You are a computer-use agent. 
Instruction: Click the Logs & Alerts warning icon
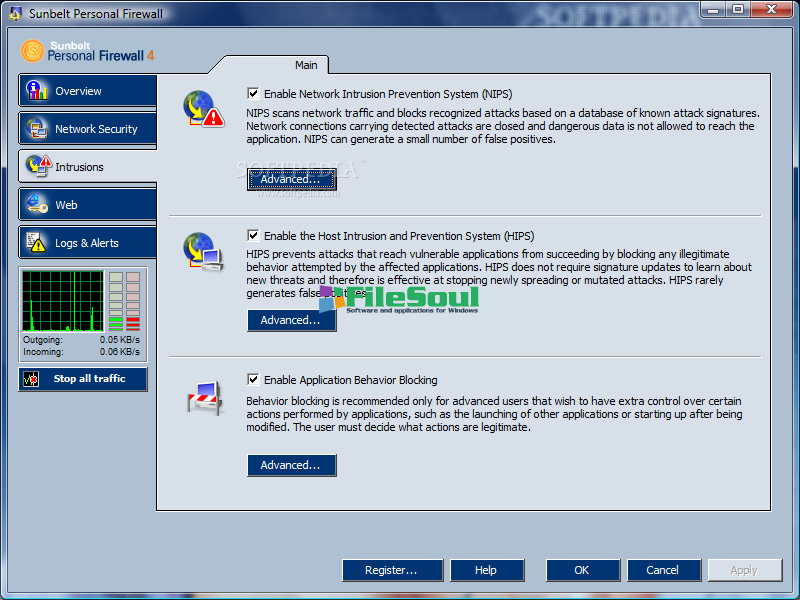click(x=36, y=242)
